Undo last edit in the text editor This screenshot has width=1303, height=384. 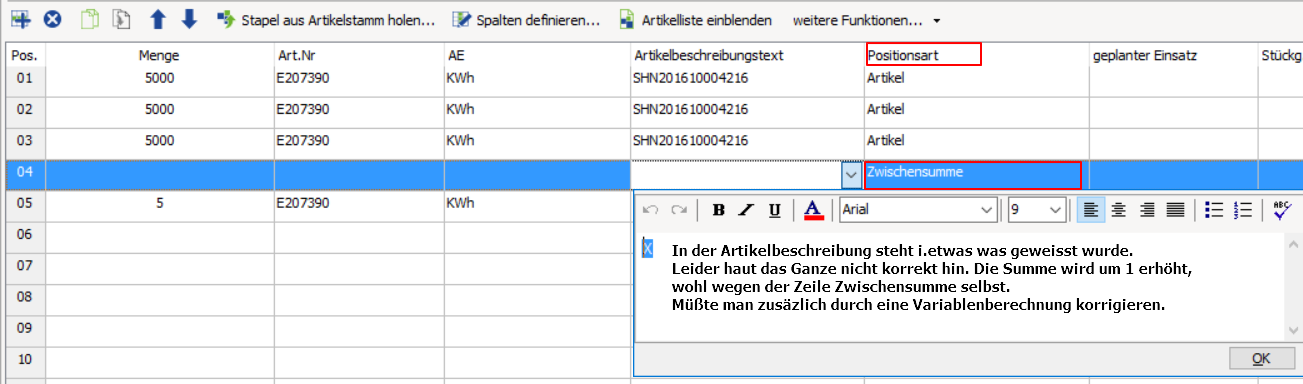651,210
